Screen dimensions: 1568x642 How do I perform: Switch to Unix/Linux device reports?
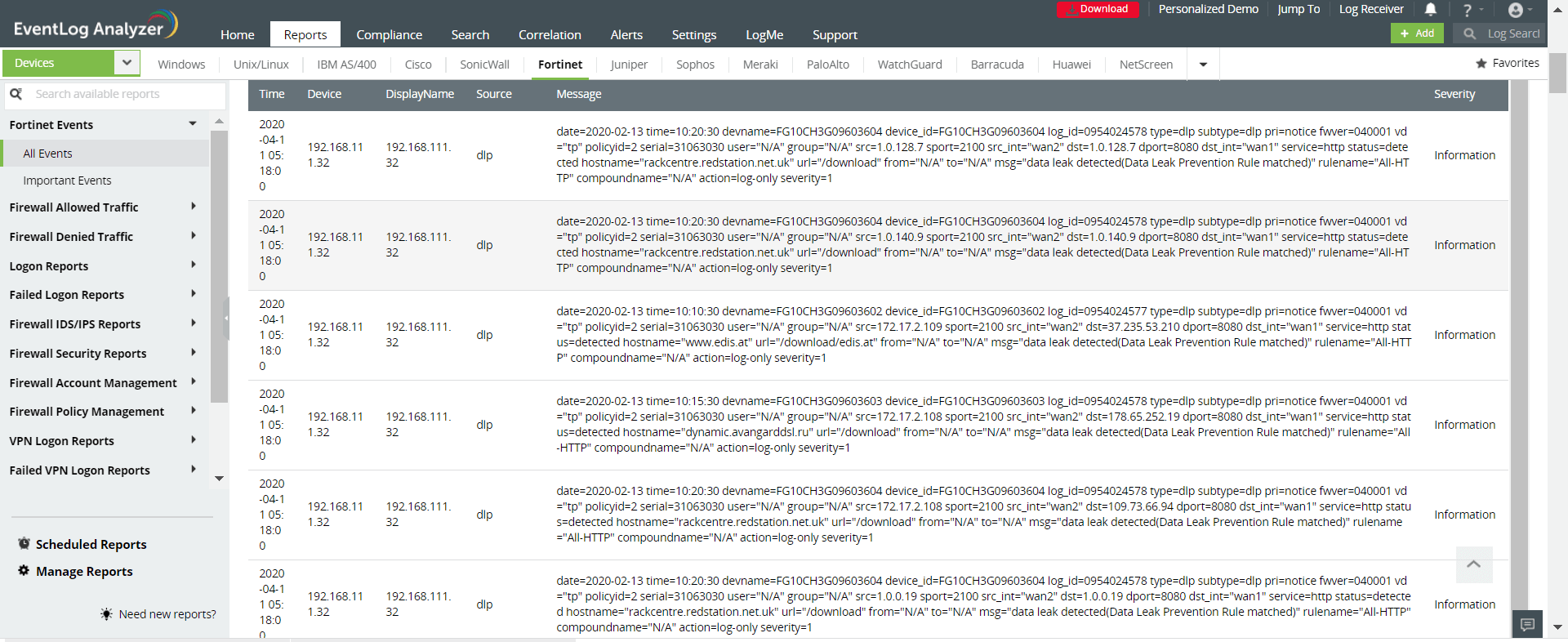coord(261,65)
